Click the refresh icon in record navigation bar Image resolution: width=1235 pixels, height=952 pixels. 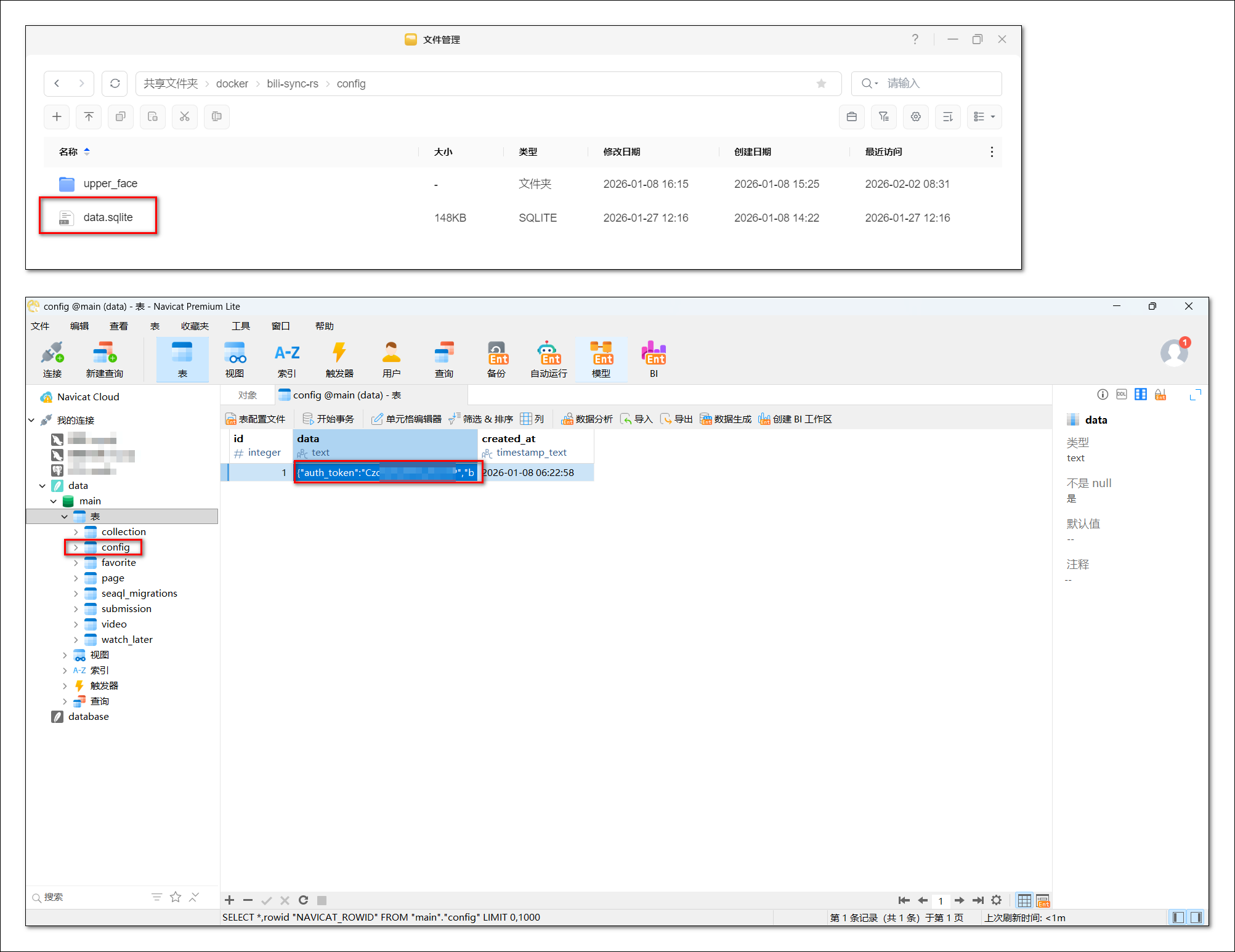point(303,900)
